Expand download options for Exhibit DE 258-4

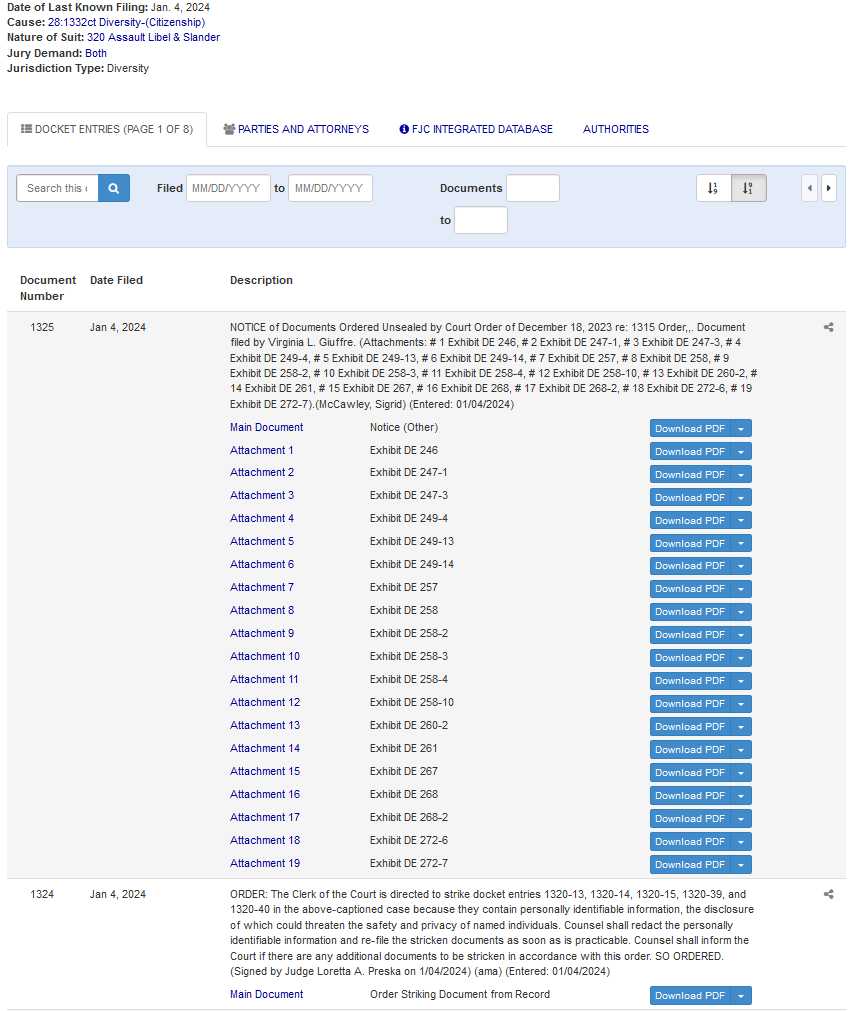[741, 681]
